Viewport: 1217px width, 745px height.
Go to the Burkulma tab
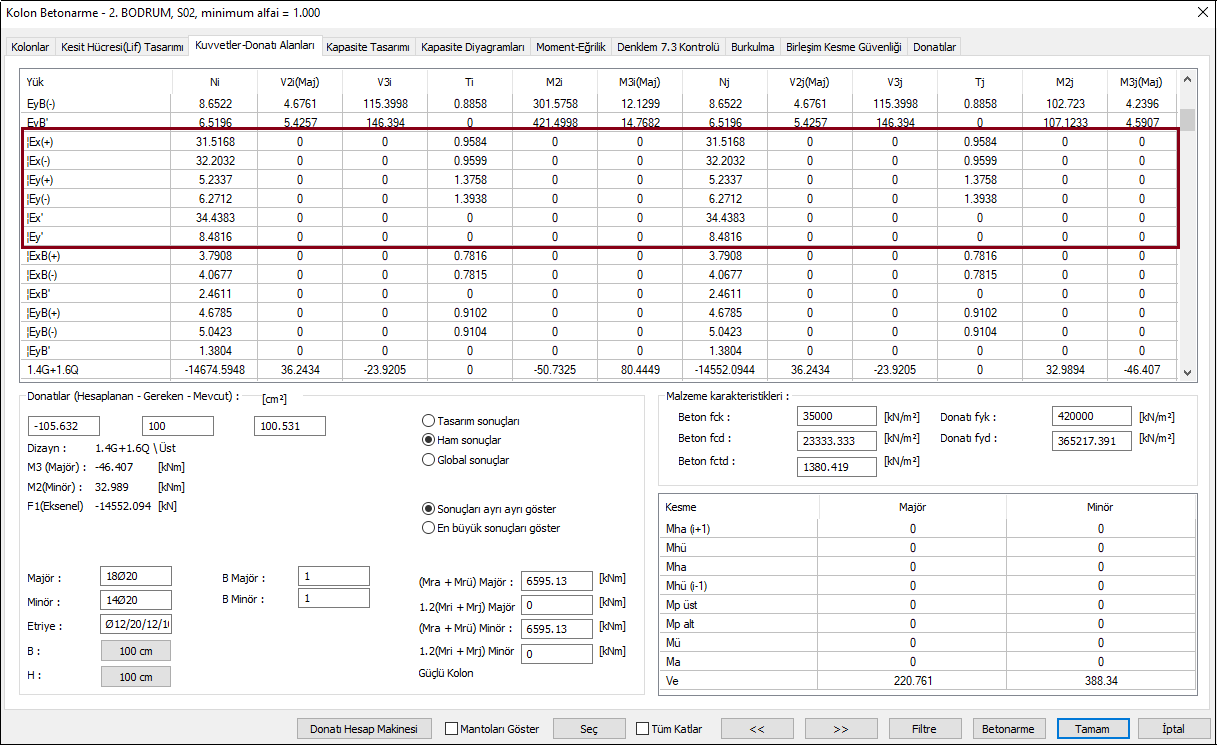point(752,47)
